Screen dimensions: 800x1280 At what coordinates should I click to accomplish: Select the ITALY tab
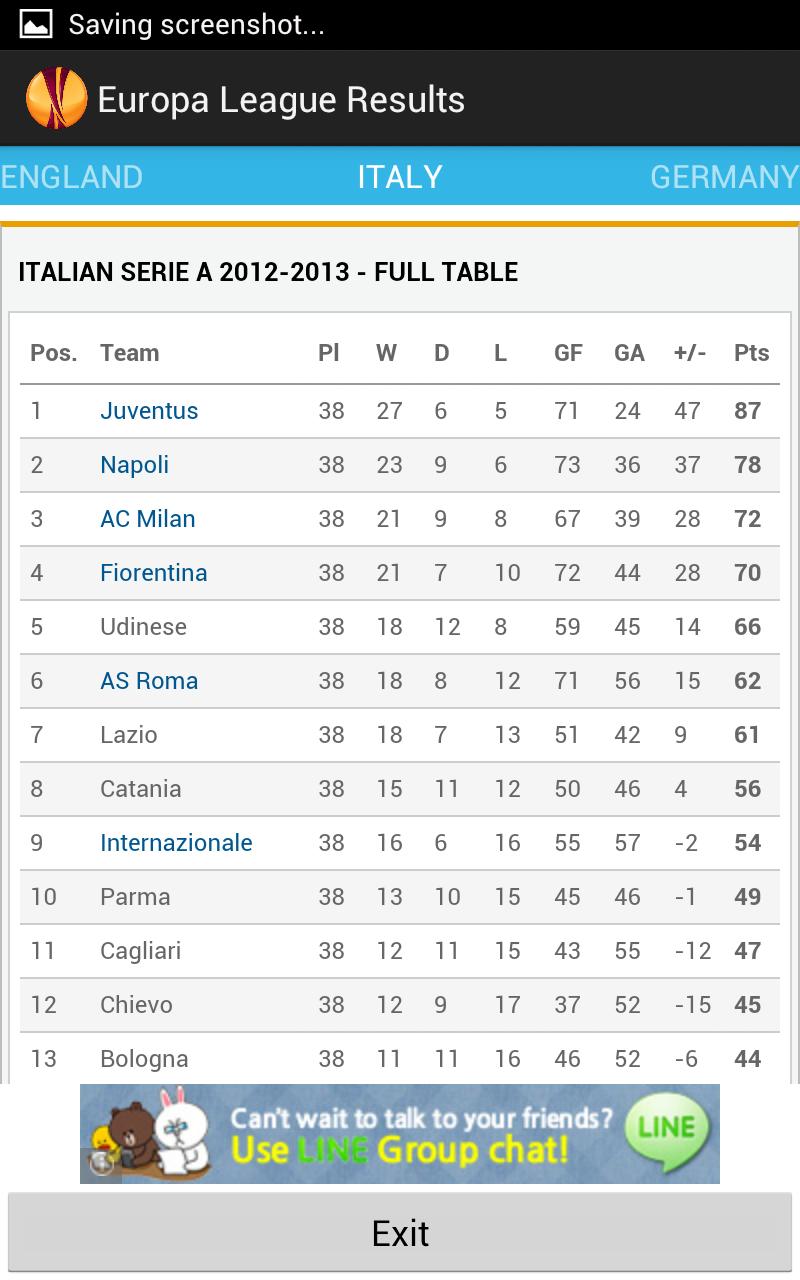click(x=400, y=177)
